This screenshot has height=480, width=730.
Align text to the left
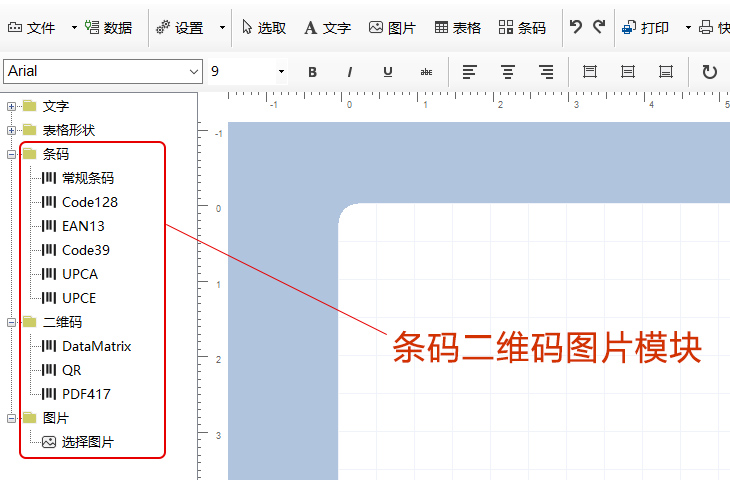tap(470, 72)
